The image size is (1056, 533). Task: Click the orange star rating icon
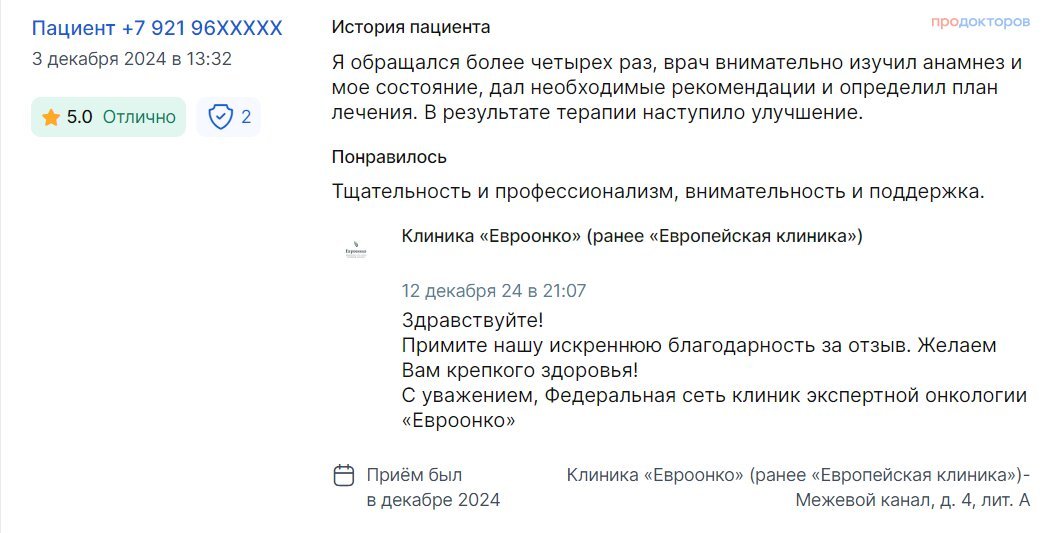(51, 118)
